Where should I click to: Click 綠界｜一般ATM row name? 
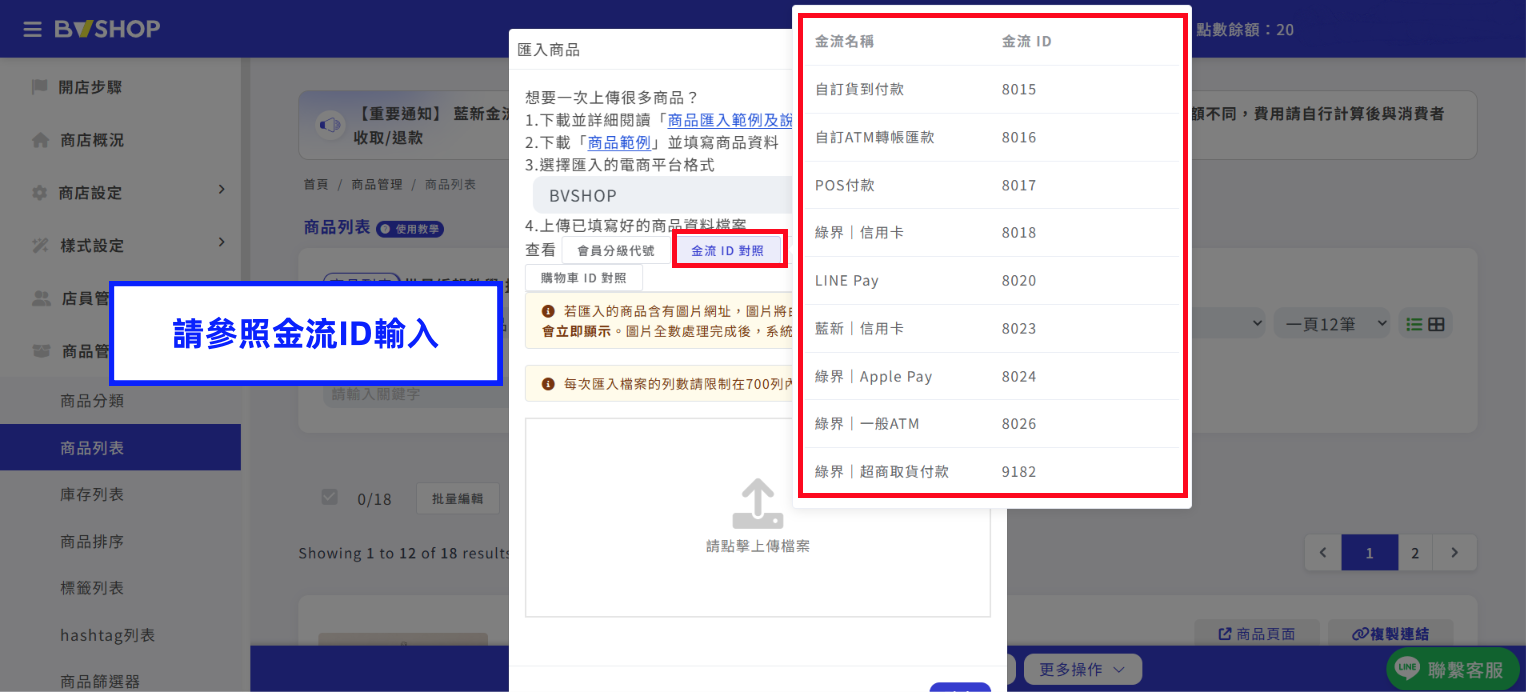tap(867, 423)
